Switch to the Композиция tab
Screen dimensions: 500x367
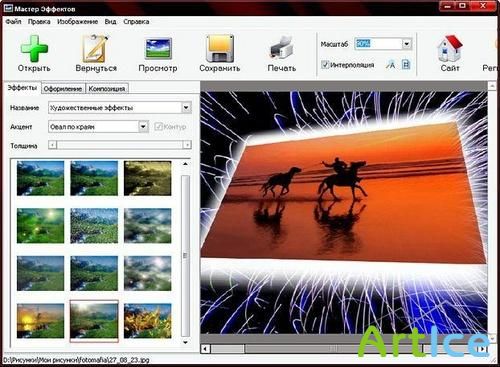107,89
